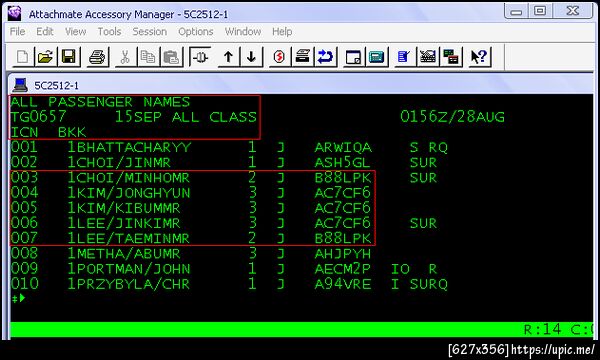Open the Session menu

click(150, 31)
